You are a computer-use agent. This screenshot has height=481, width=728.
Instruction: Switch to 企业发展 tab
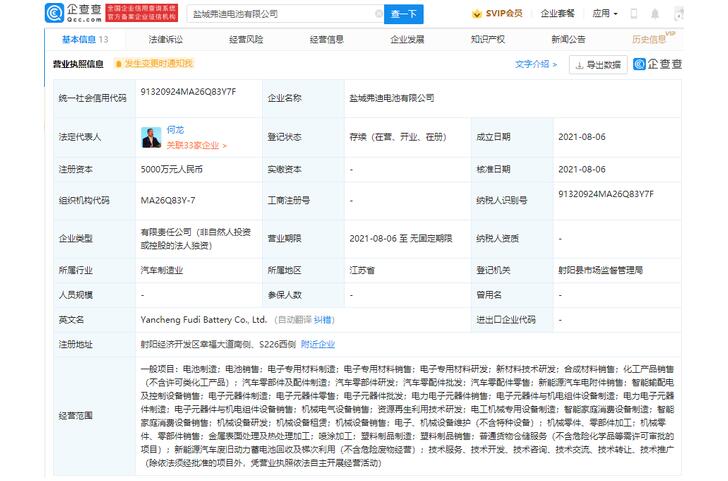click(407, 39)
